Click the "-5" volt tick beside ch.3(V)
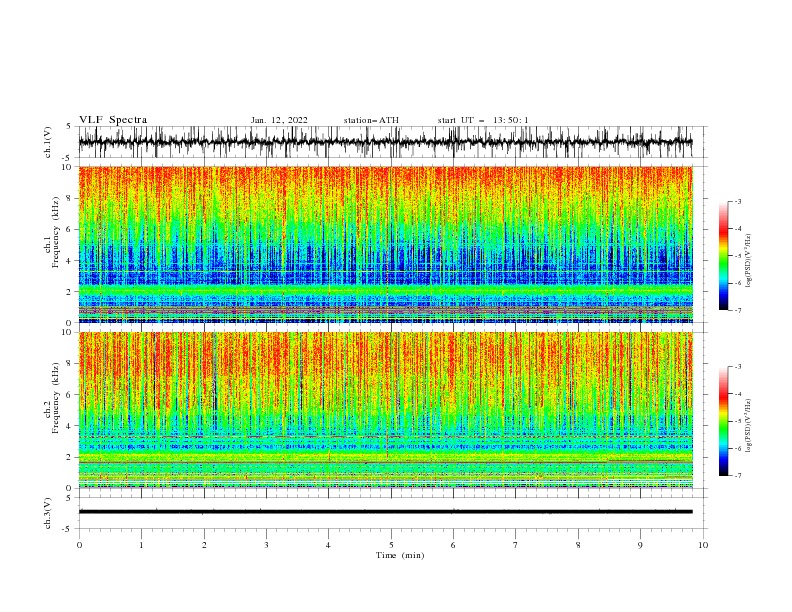This screenshot has width=792, height=612. click(x=67, y=529)
